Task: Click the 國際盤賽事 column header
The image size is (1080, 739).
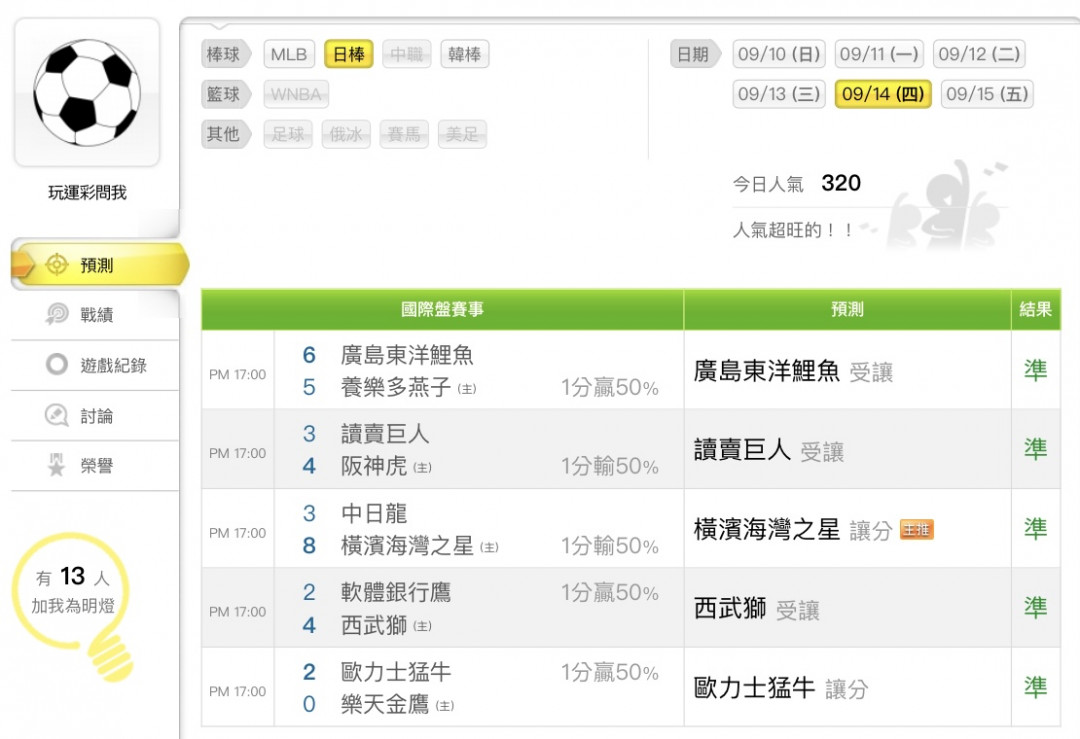Action: coord(442,309)
